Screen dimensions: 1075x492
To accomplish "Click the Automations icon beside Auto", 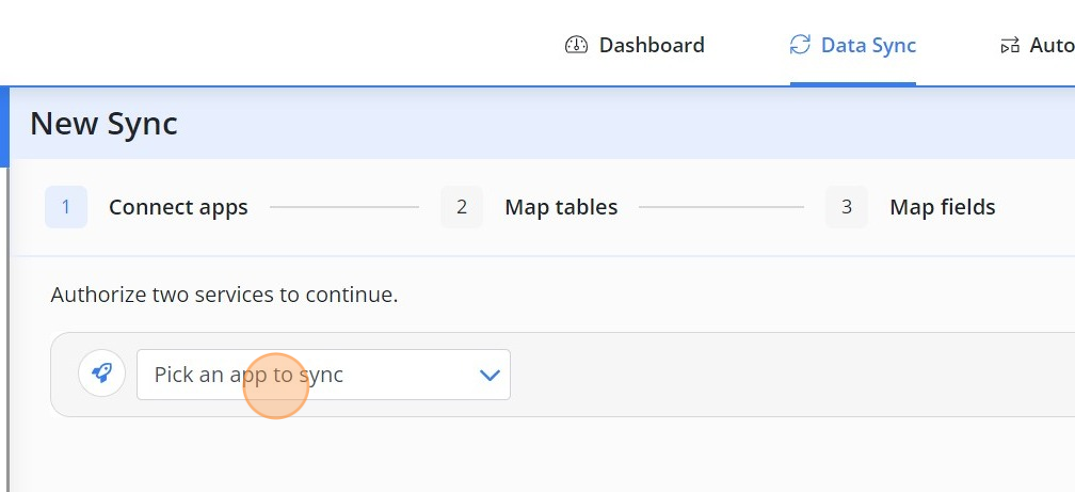I will [1010, 46].
